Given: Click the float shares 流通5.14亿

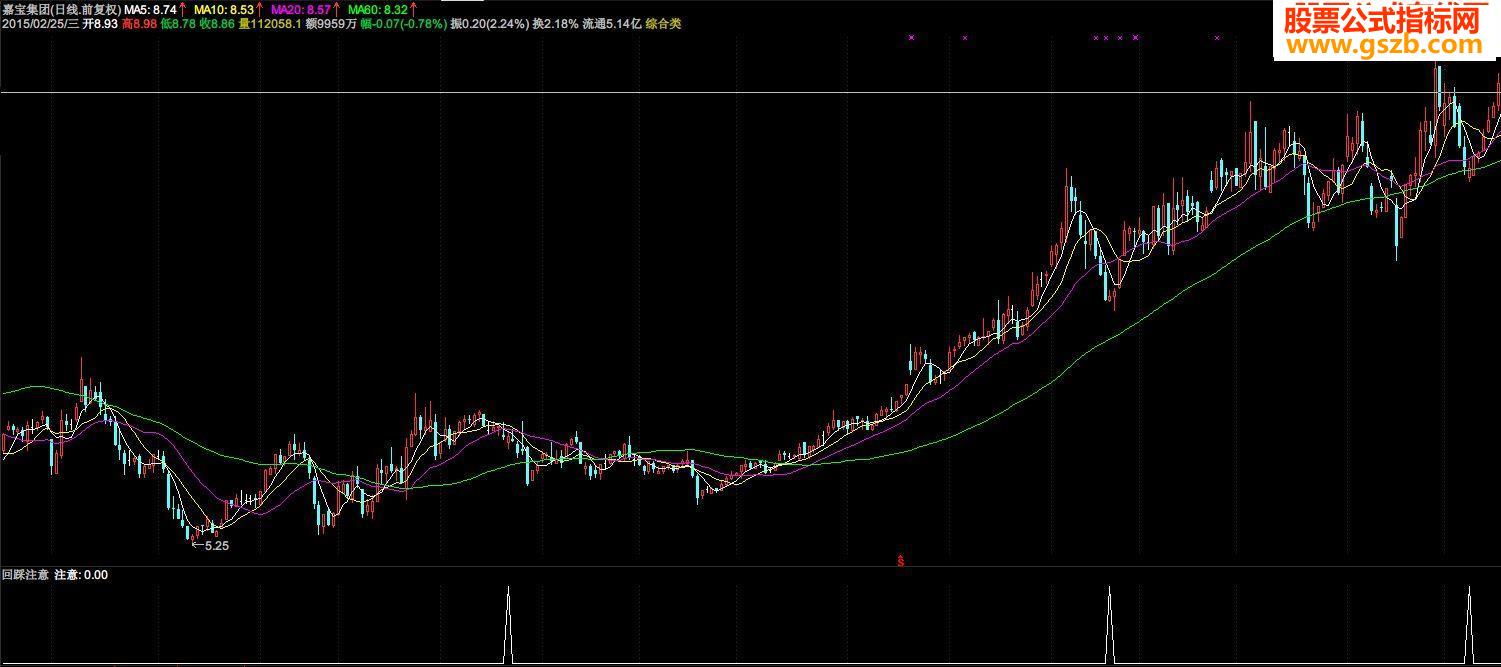Looking at the screenshot, I should (x=612, y=23).
